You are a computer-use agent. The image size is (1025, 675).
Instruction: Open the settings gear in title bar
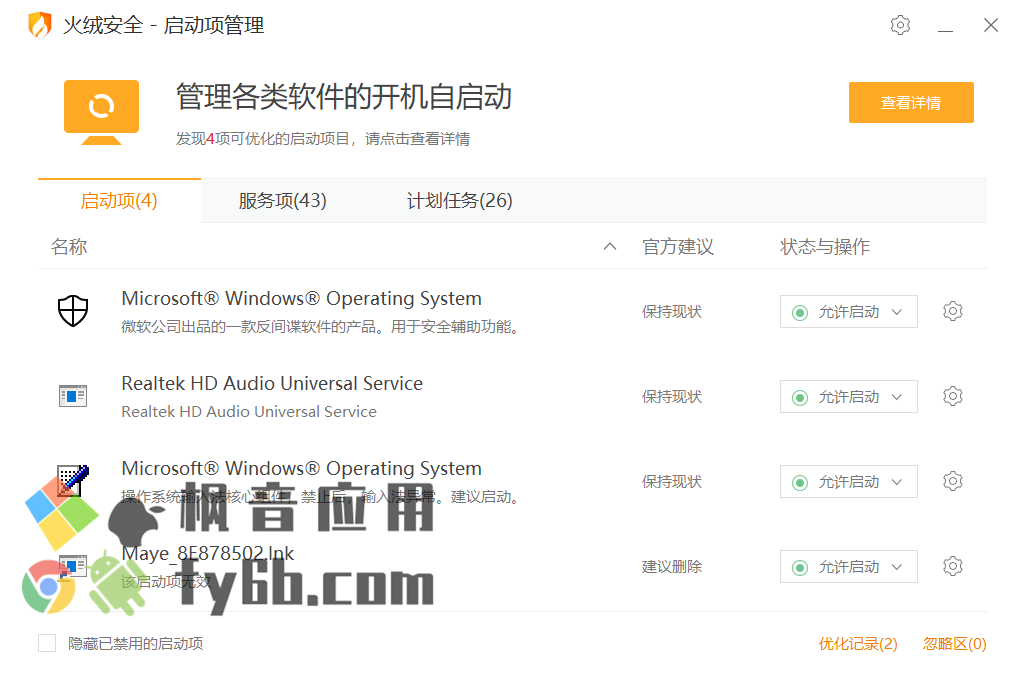coord(900,25)
